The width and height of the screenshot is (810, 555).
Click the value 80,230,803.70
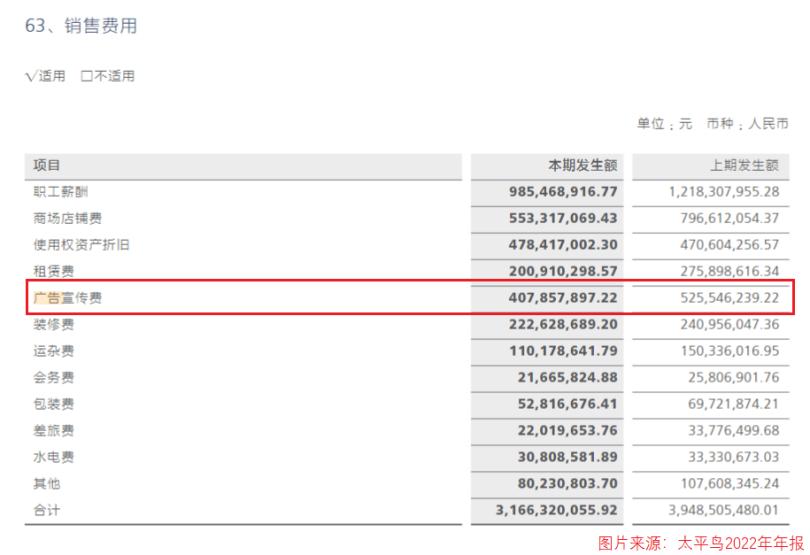[568, 484]
